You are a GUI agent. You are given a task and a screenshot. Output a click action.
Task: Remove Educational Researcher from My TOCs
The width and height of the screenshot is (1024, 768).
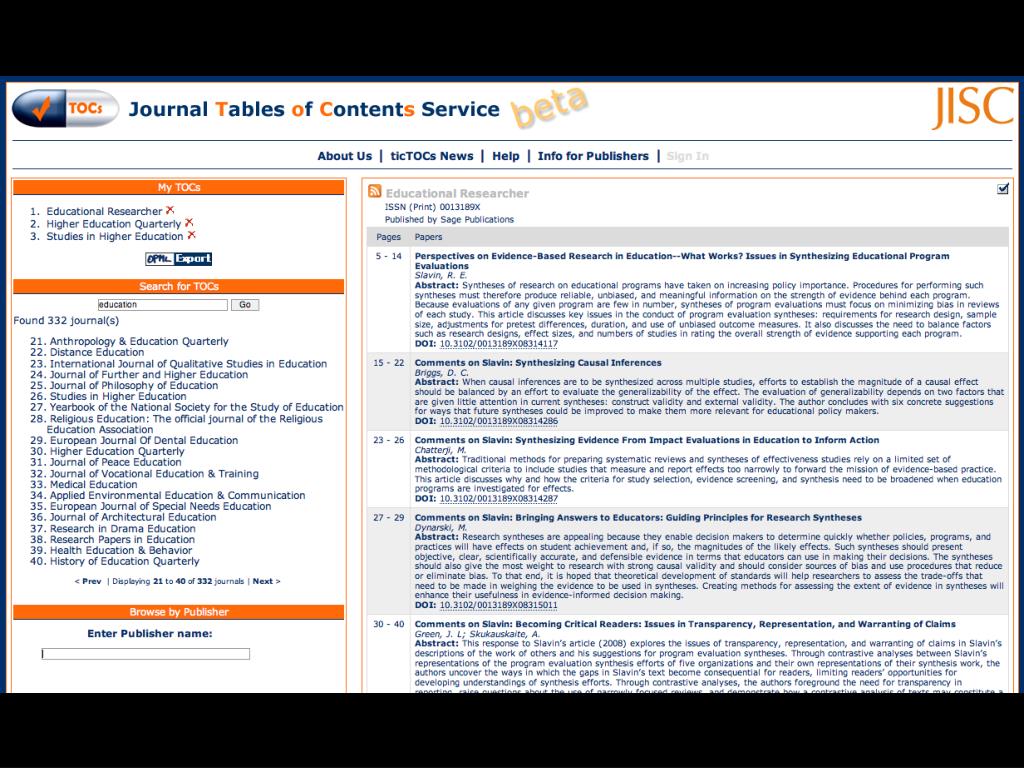pyautogui.click(x=170, y=210)
